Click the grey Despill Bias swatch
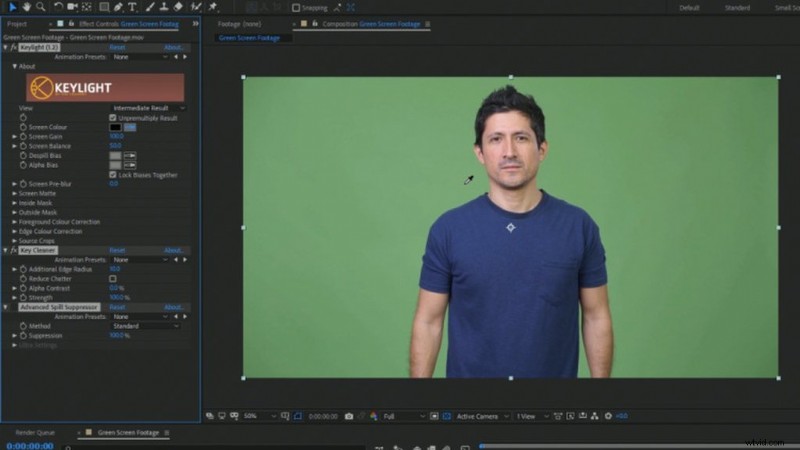 (115, 156)
